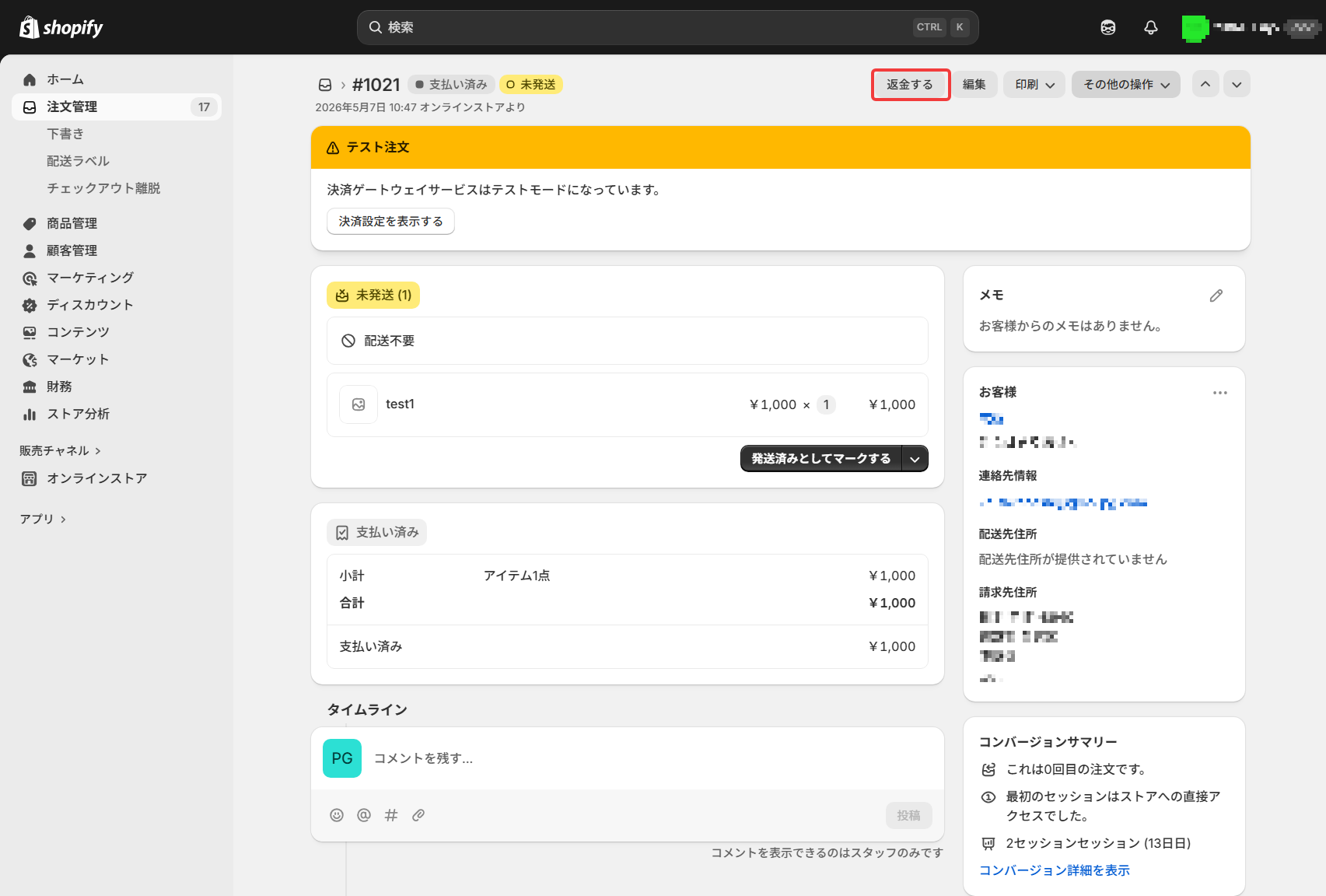Open the Sidekick assistant icon
The image size is (1326, 896).
tap(1108, 27)
